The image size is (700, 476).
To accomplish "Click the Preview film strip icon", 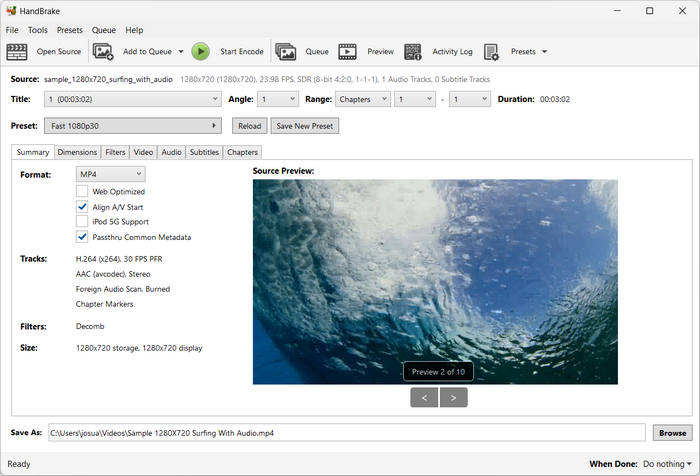I will coord(347,52).
